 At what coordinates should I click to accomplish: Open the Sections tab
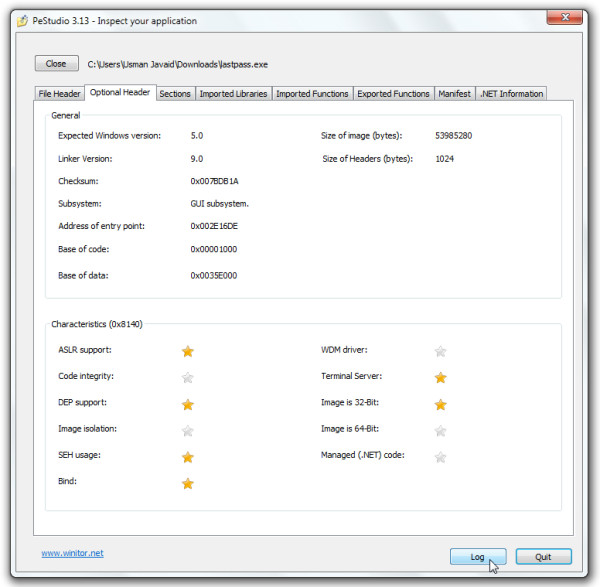175,94
